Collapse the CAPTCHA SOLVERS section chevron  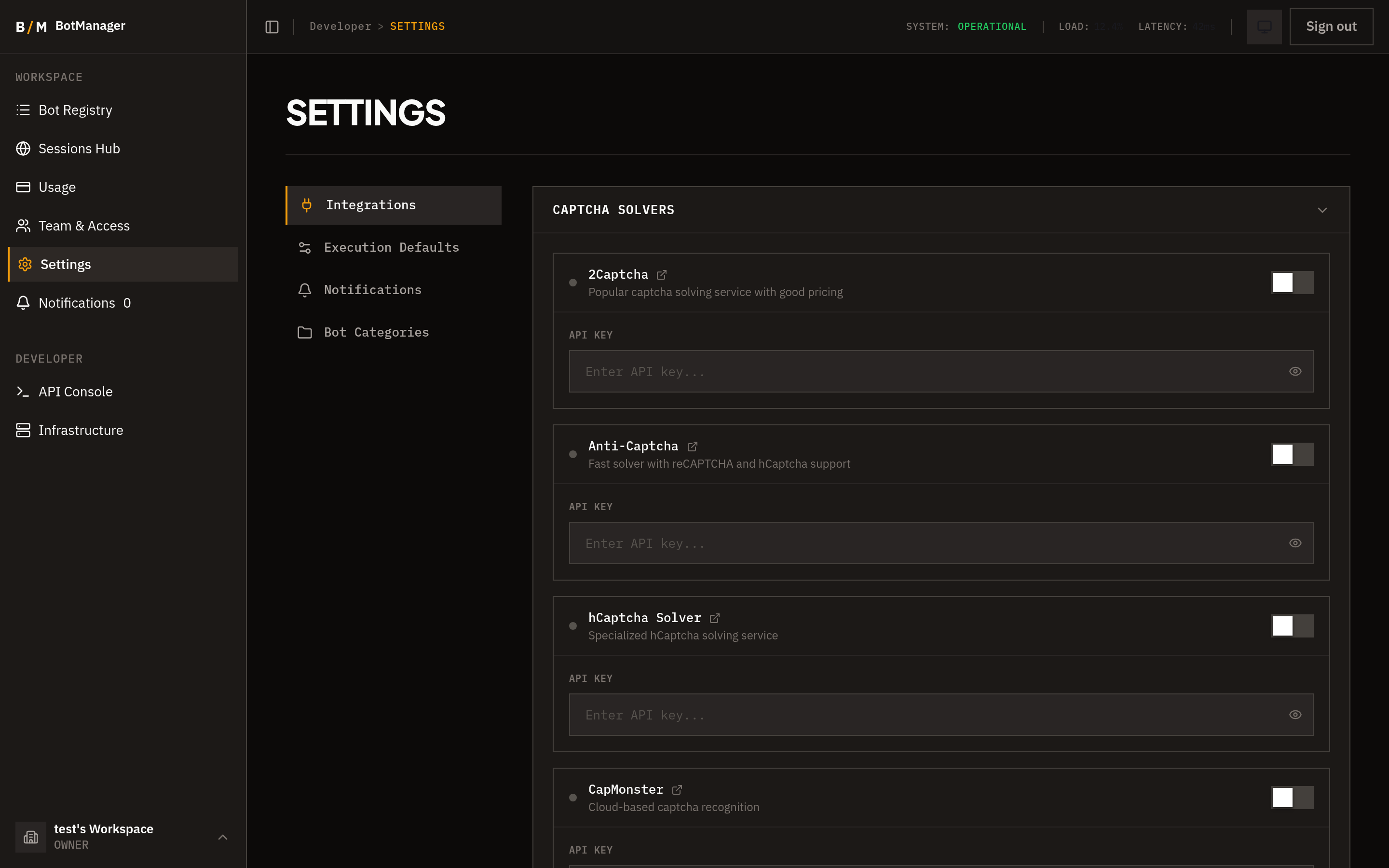coord(1322,210)
